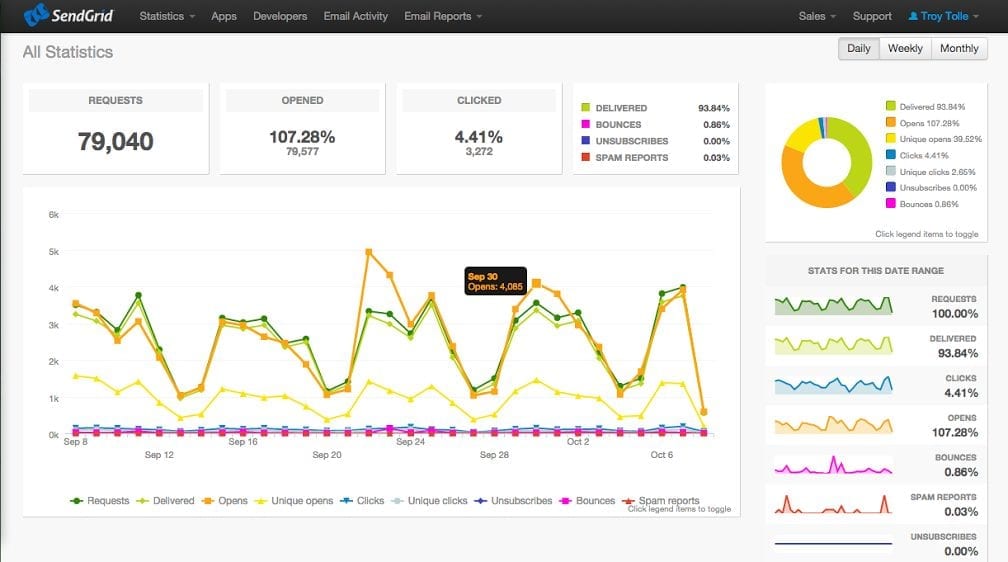Toggle Unique clicks in chart legend
Image resolution: width=1008 pixels, height=562 pixels.
pyautogui.click(x=429, y=500)
